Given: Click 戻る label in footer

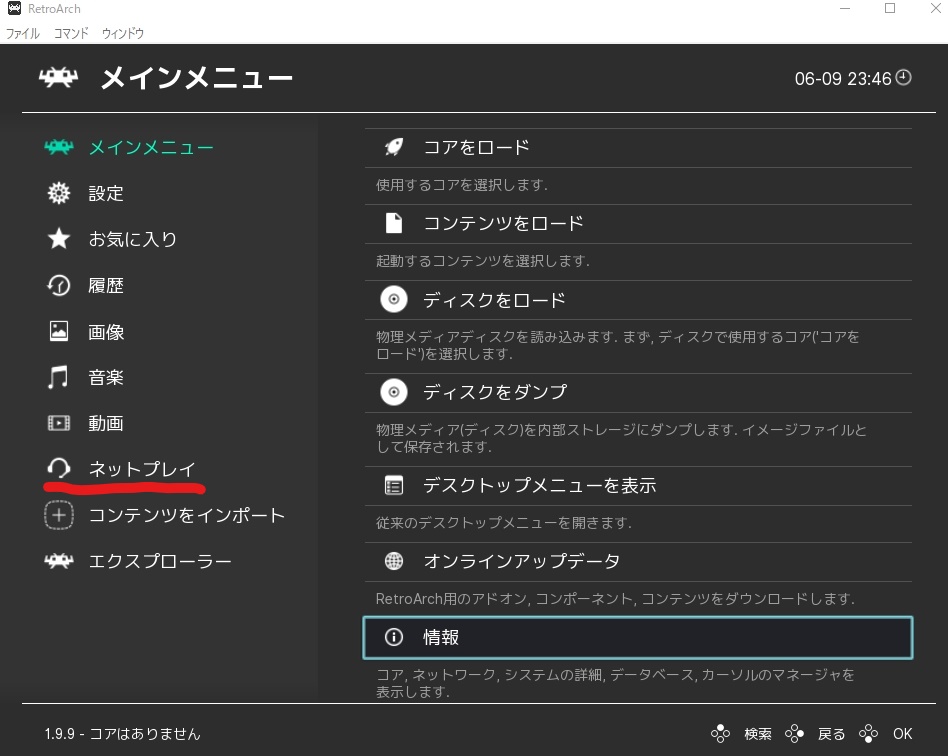Looking at the screenshot, I should [831, 734].
